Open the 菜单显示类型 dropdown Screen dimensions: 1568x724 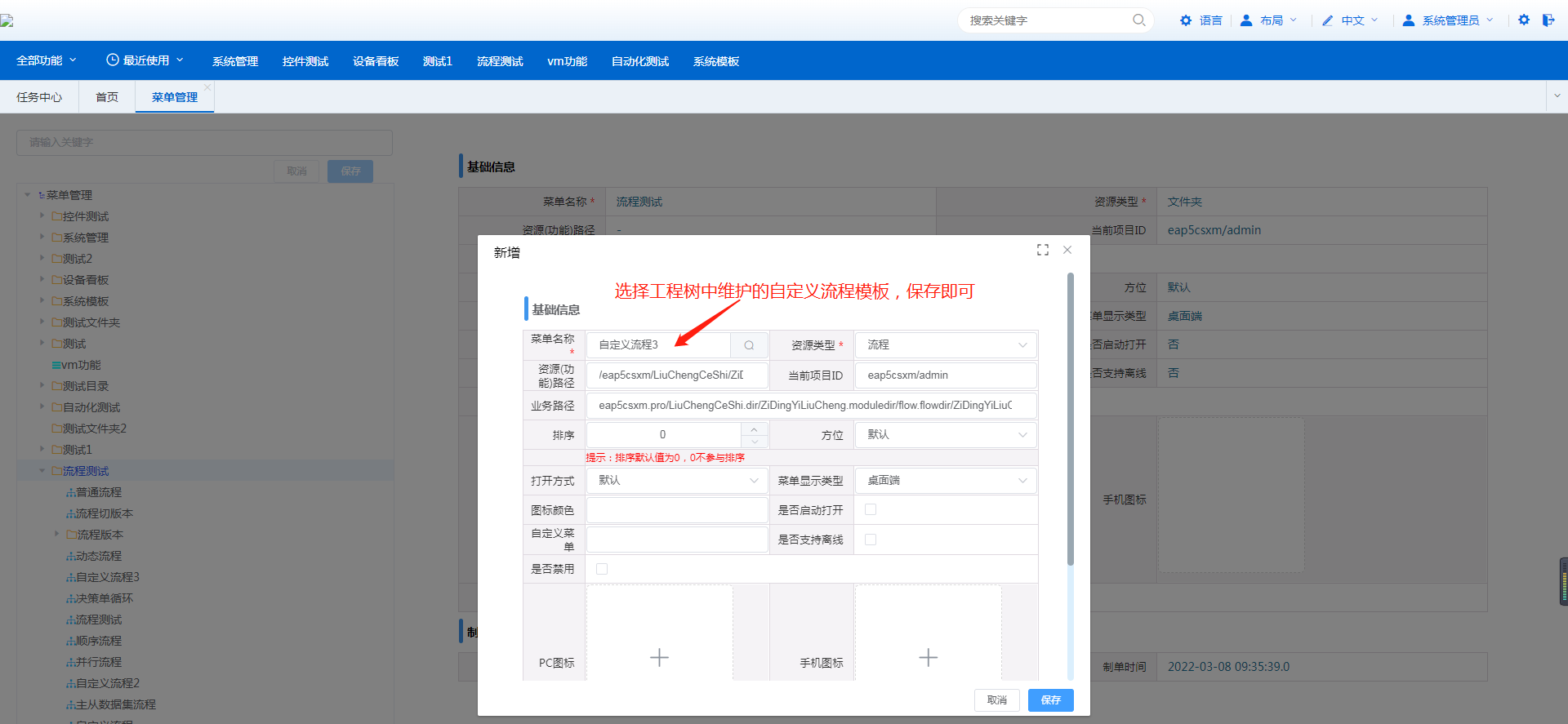coord(946,481)
